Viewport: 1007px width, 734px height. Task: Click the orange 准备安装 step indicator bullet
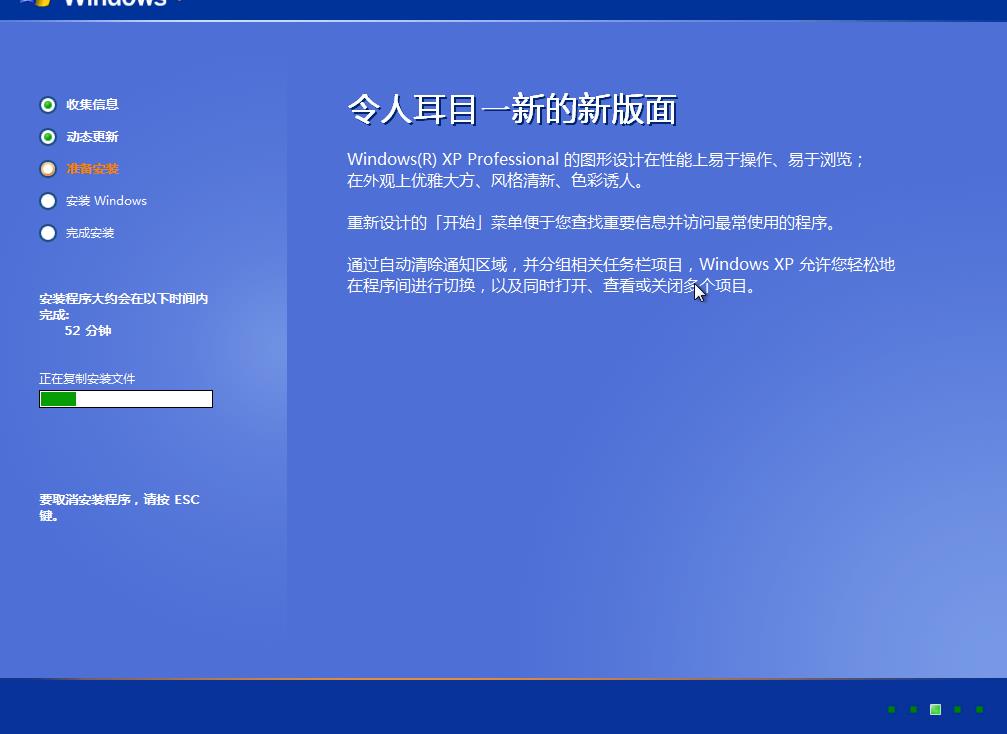coord(48,169)
